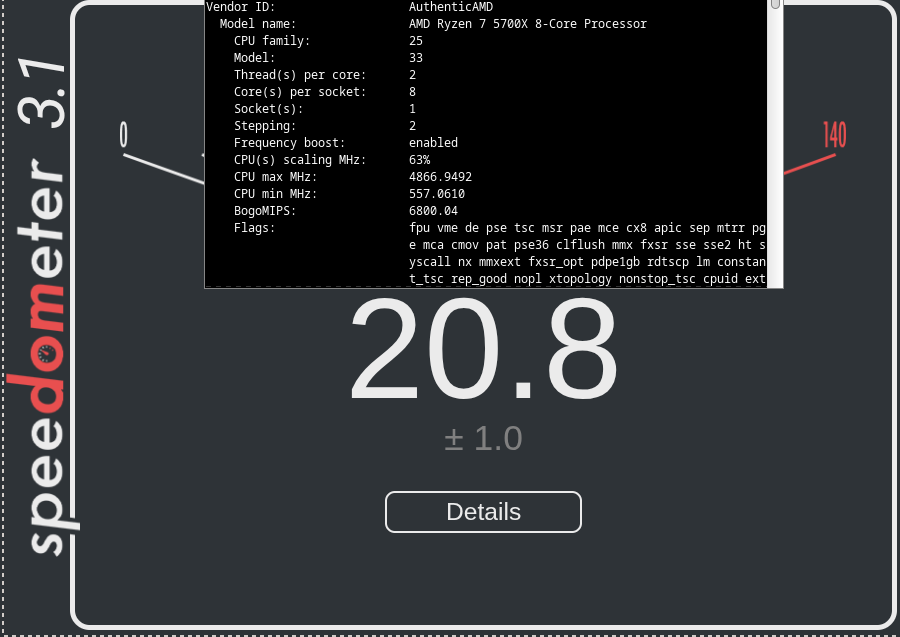Click the ± 1.0 margin text
Image resolution: width=900 pixels, height=637 pixels.
[x=483, y=438]
